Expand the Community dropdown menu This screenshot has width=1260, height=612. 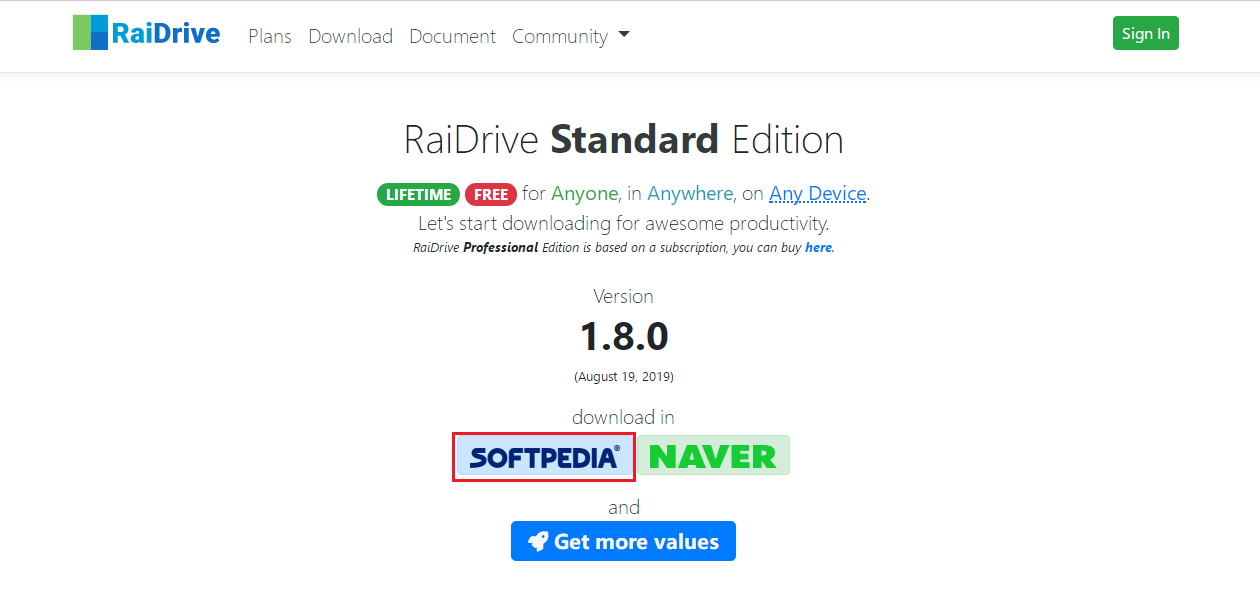[x=571, y=36]
